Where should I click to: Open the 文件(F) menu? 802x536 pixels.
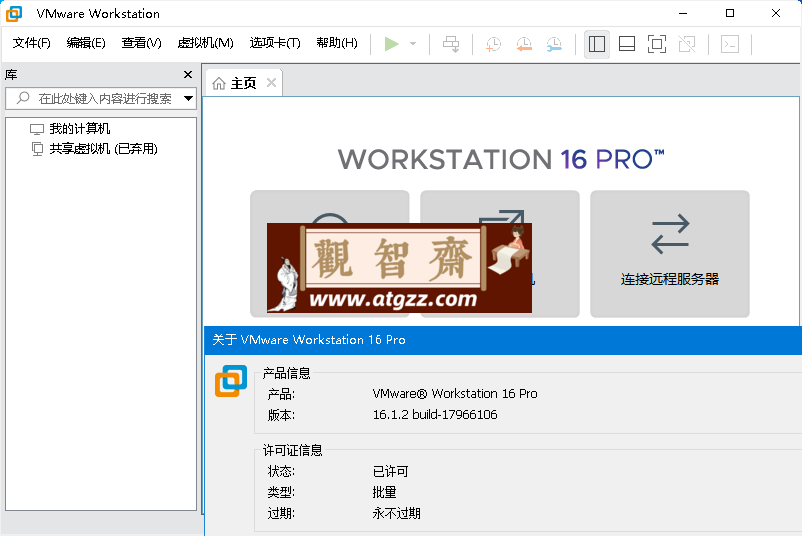coord(32,43)
